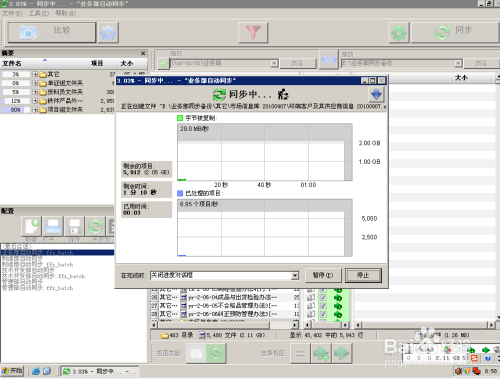Minimize progress dialog with blue arrow
This screenshot has width=500, height=379.
376,95
